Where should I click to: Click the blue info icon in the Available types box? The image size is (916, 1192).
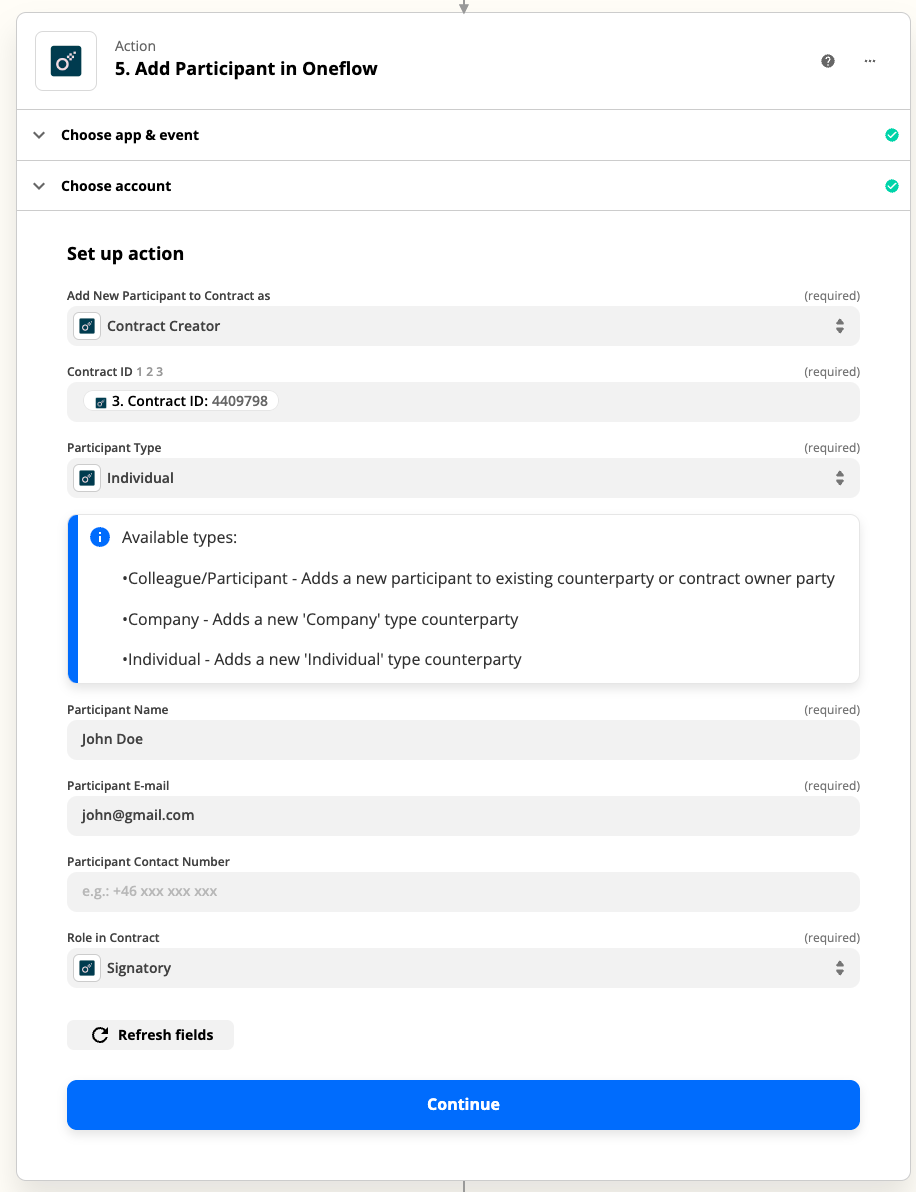coord(99,537)
